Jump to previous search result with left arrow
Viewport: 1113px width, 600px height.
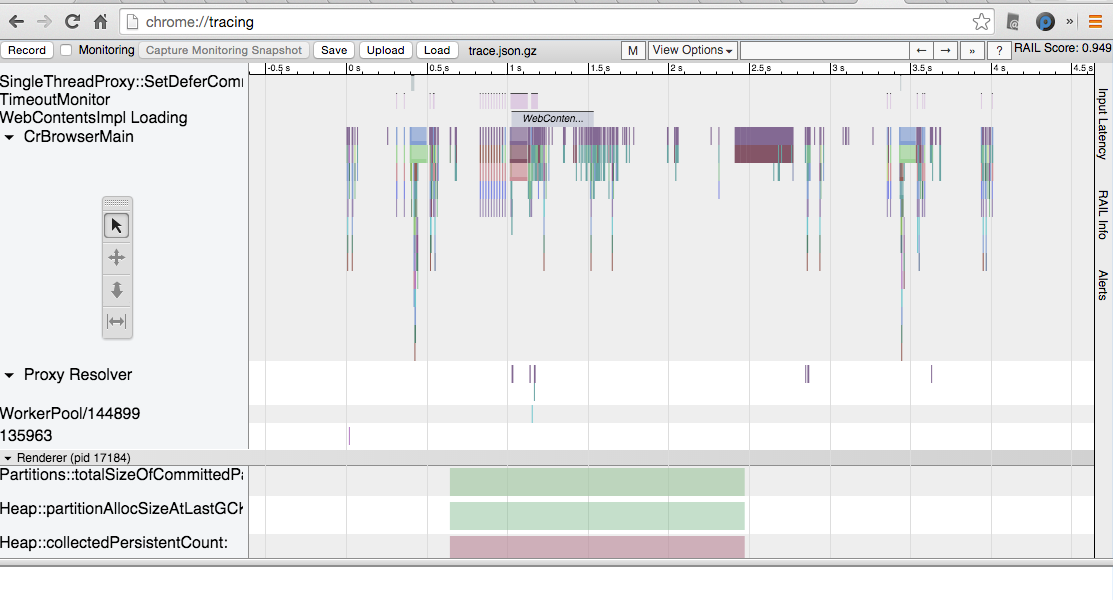[x=921, y=50]
